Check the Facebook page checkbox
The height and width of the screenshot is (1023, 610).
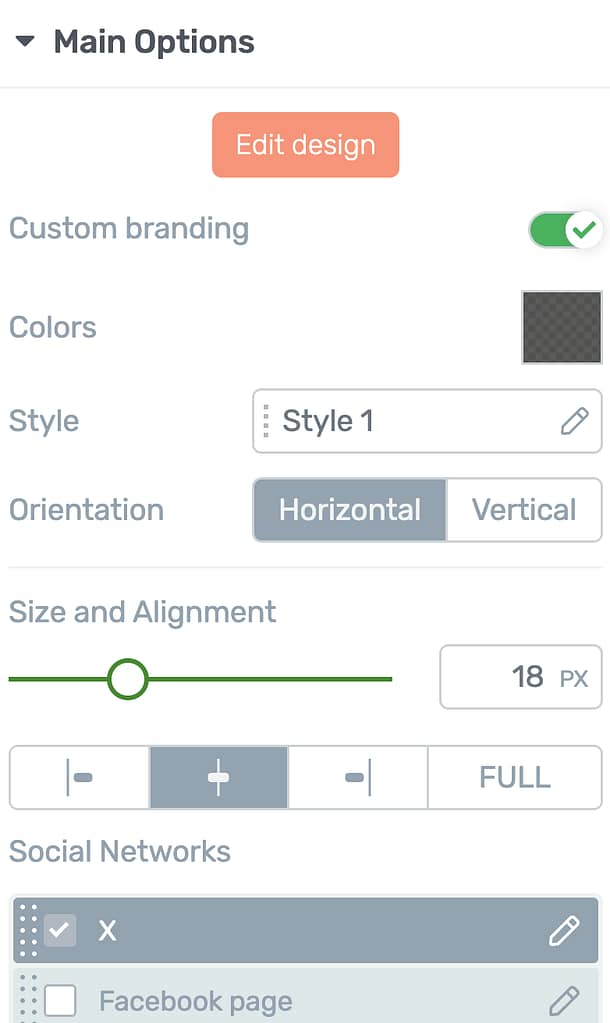pyautogui.click(x=60, y=1001)
